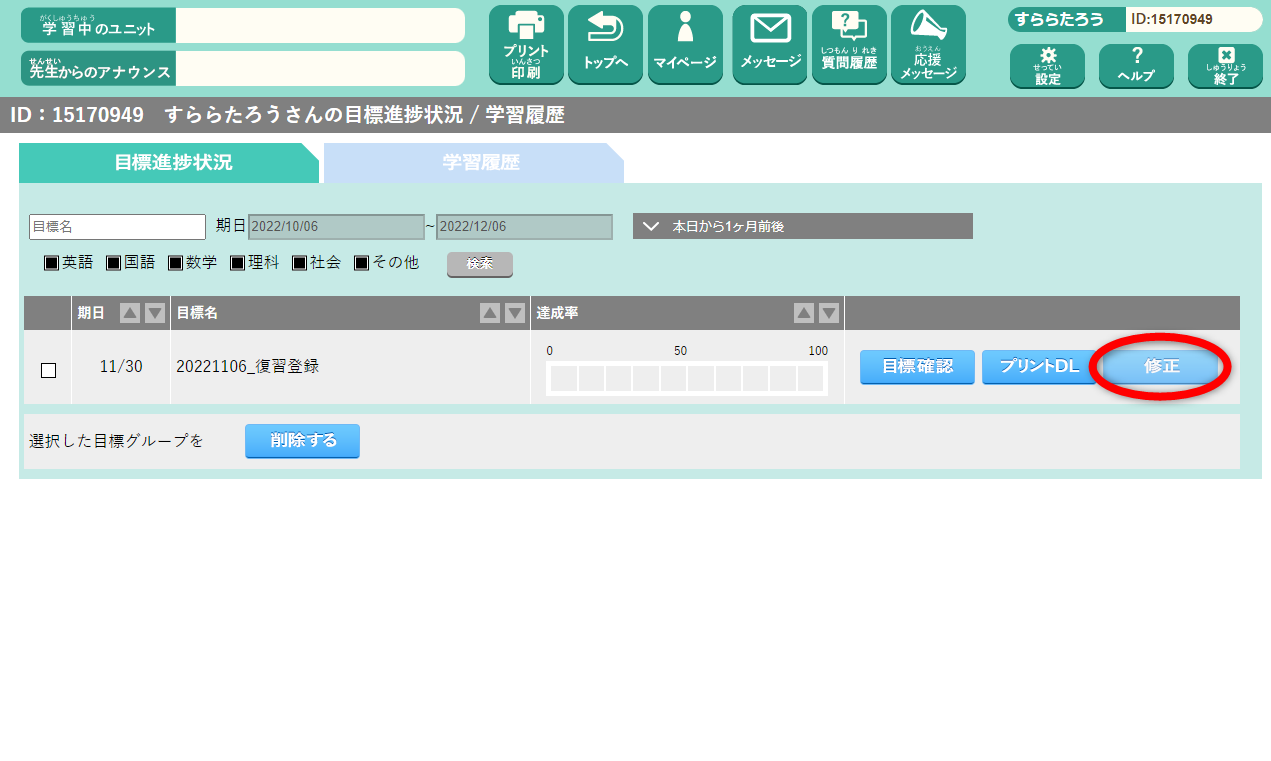The width and height of the screenshot is (1271, 761).
Task: Sort 目標名 column descending arrow
Action: tap(515, 313)
